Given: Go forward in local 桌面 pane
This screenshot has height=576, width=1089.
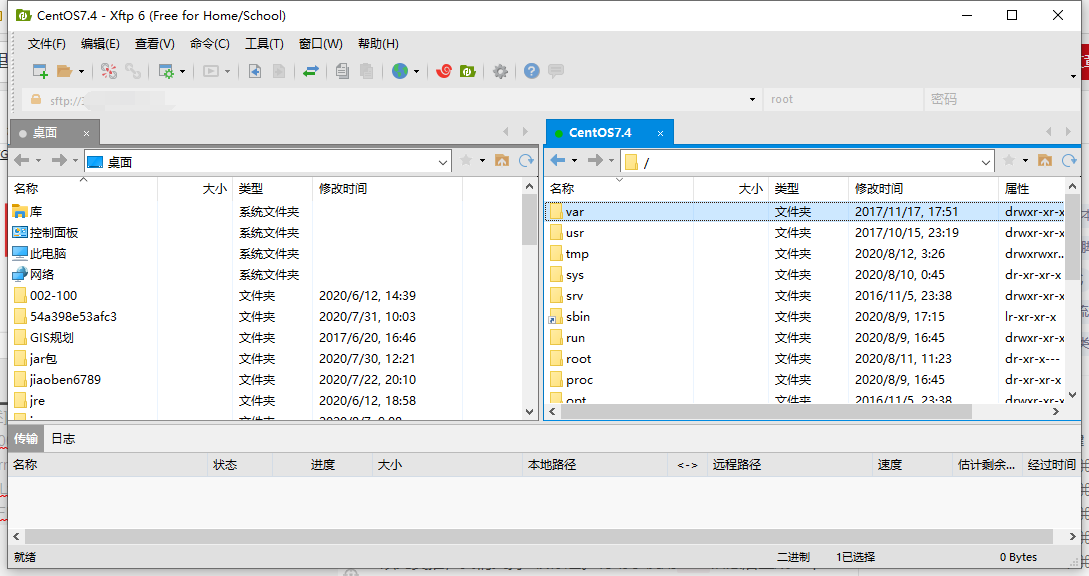Looking at the screenshot, I should pos(59,161).
